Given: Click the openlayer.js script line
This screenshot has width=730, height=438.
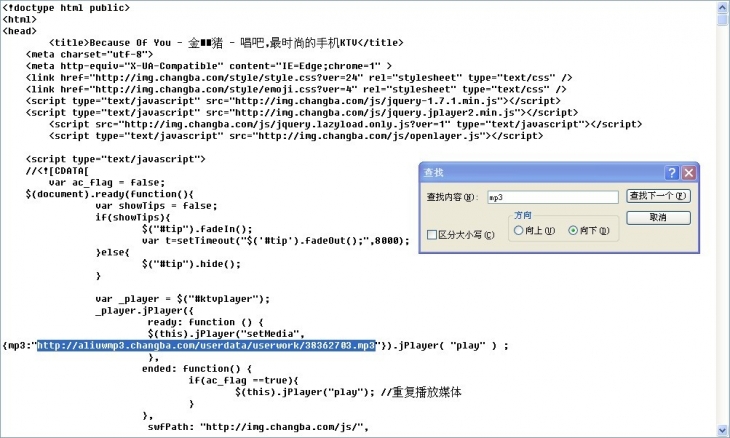Looking at the screenshot, I should [296, 136].
